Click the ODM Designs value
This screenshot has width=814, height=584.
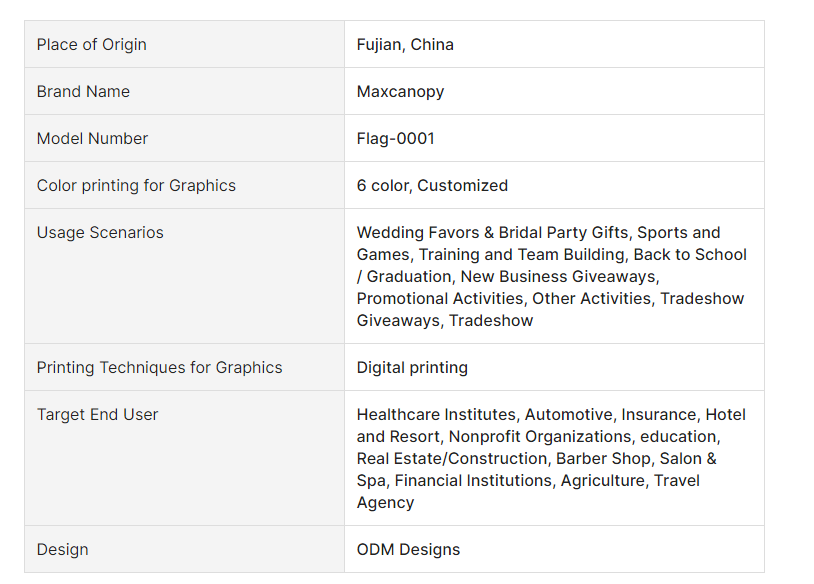tap(408, 550)
